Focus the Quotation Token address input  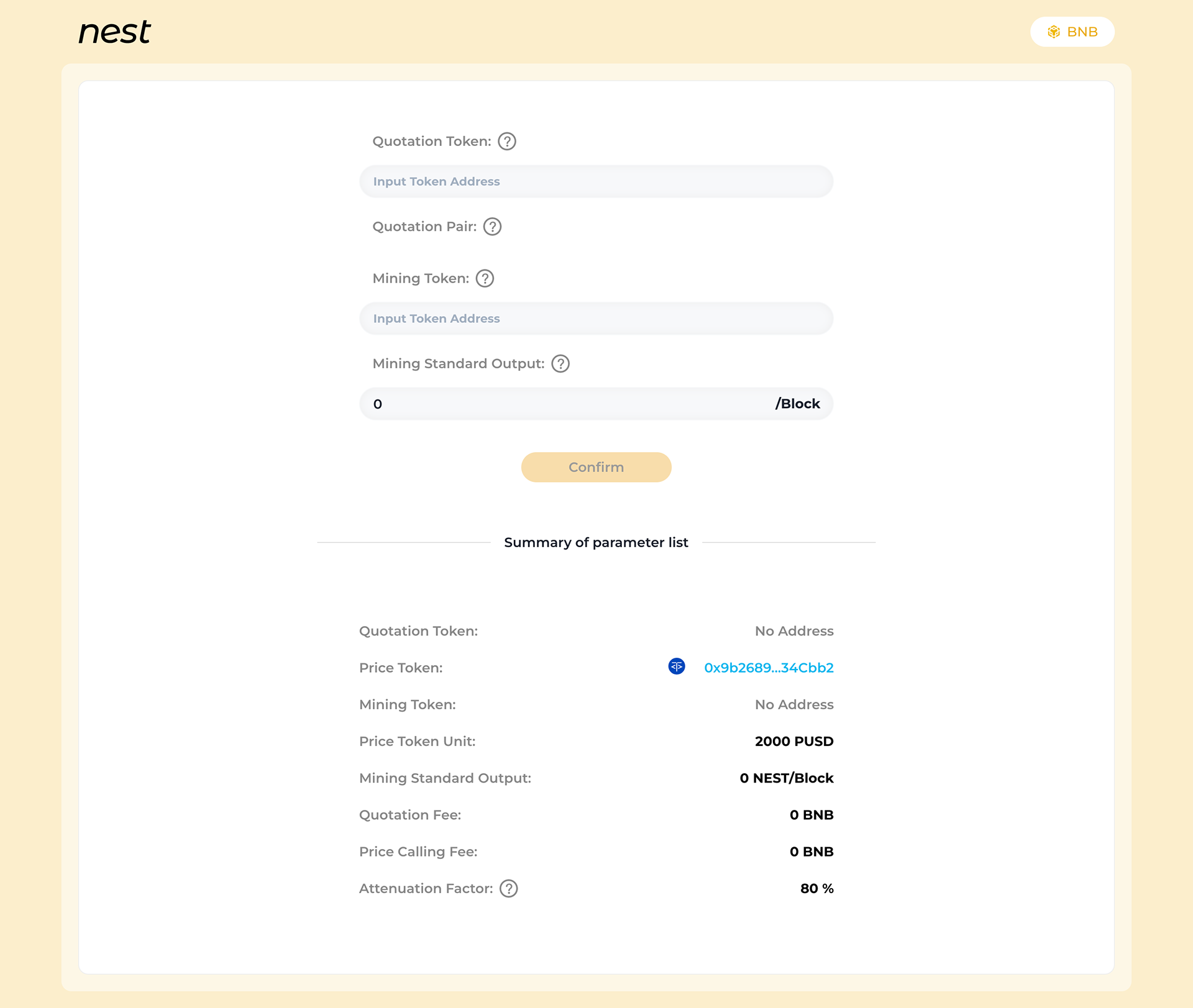point(596,181)
